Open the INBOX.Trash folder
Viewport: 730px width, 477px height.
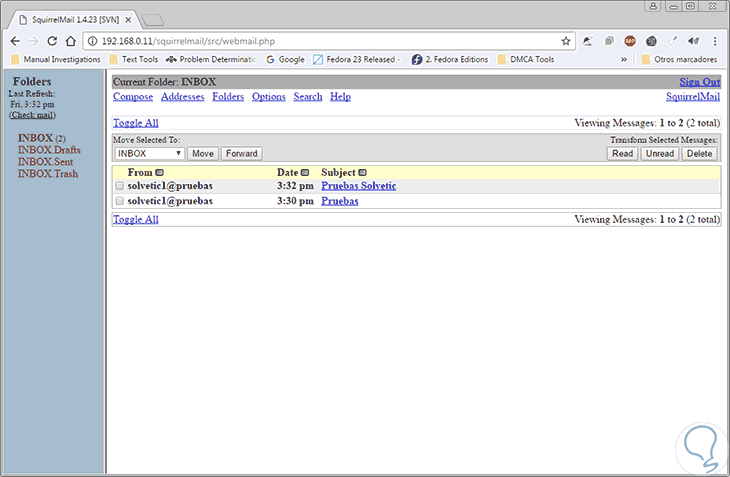click(x=47, y=174)
